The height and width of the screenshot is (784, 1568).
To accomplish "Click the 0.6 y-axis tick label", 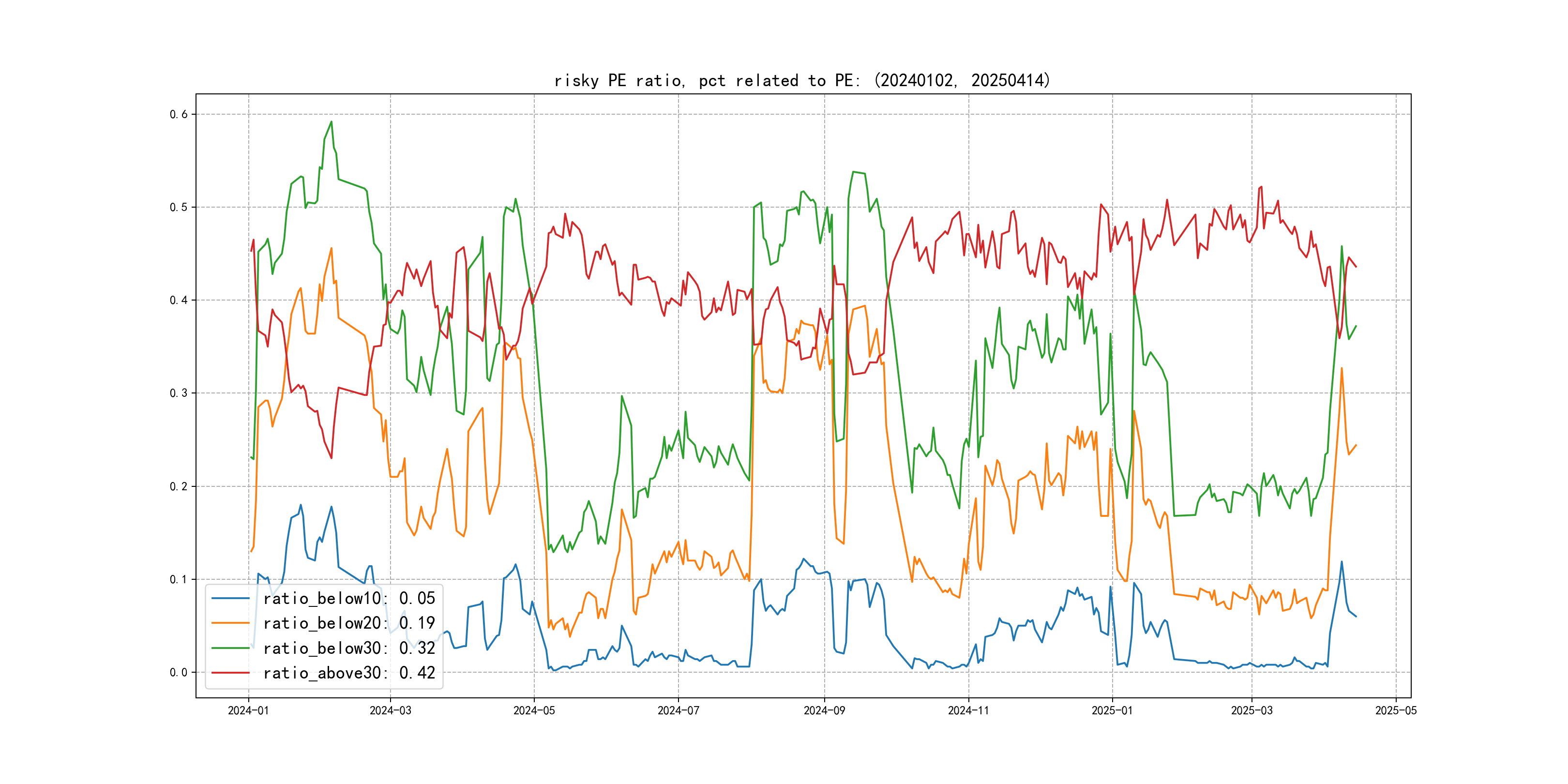I will [179, 114].
